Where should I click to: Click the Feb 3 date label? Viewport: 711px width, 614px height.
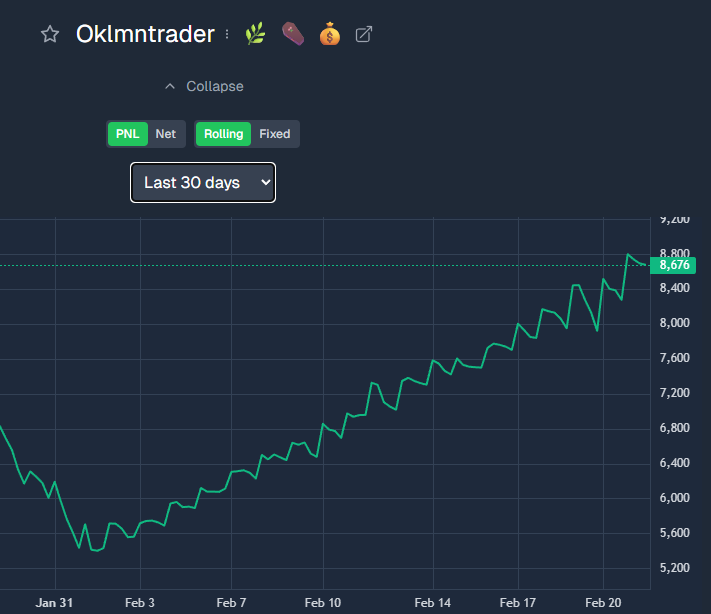pyautogui.click(x=140, y=603)
